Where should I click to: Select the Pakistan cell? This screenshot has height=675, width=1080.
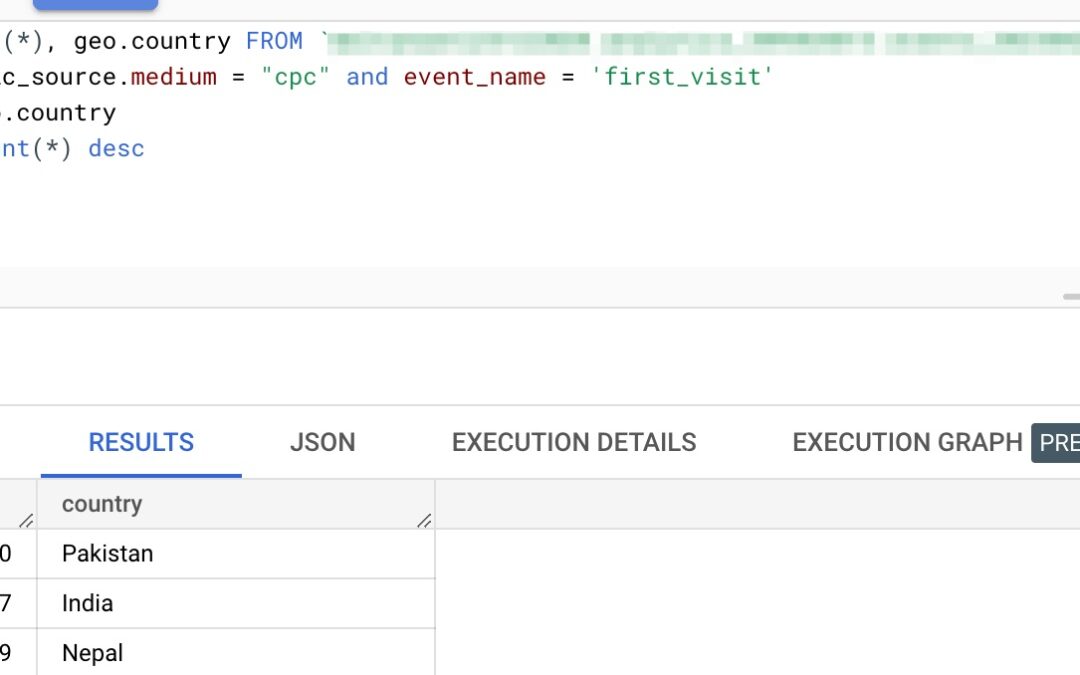coord(236,554)
